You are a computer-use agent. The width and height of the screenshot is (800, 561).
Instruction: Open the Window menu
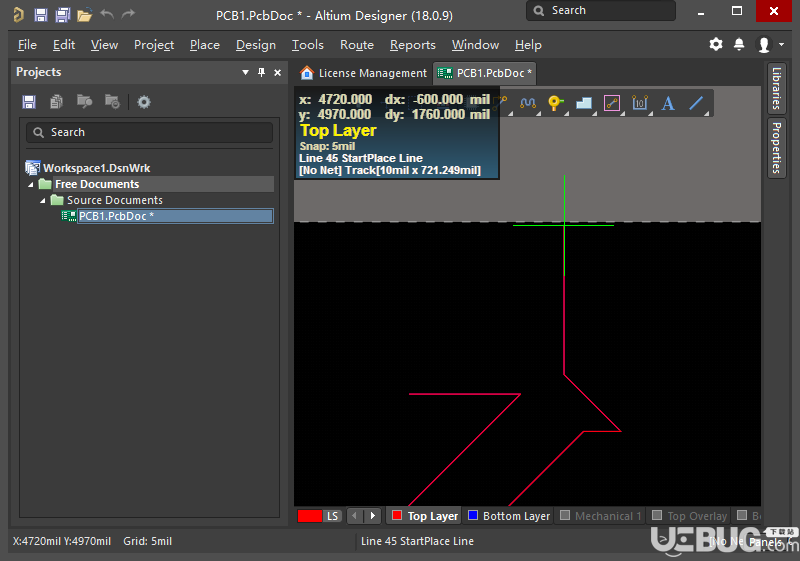475,45
